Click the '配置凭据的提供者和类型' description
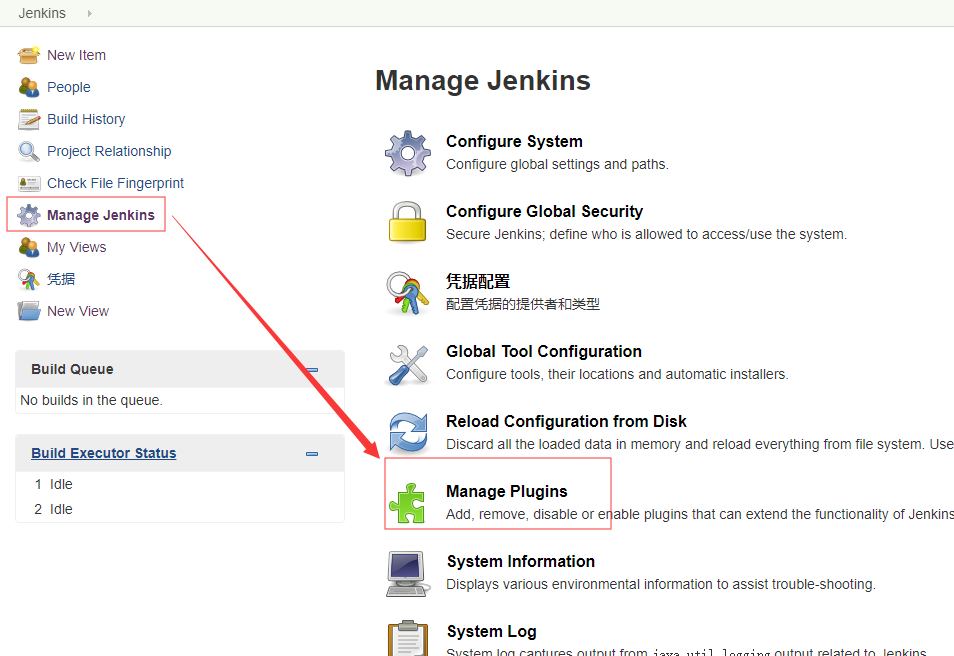This screenshot has width=954, height=656. click(523, 304)
